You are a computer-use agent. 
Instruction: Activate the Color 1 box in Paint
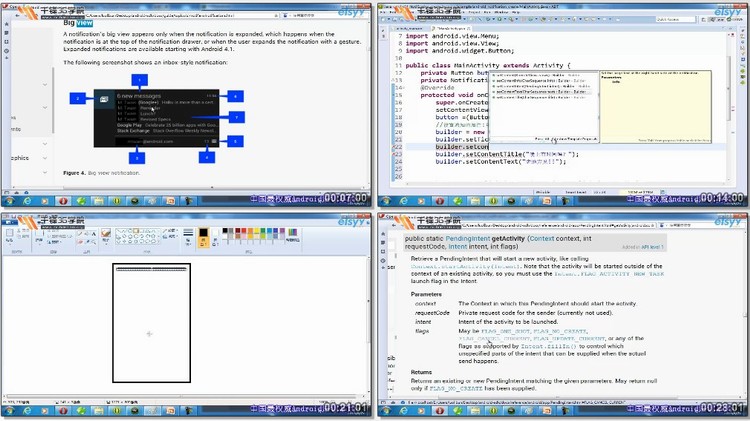click(203, 237)
